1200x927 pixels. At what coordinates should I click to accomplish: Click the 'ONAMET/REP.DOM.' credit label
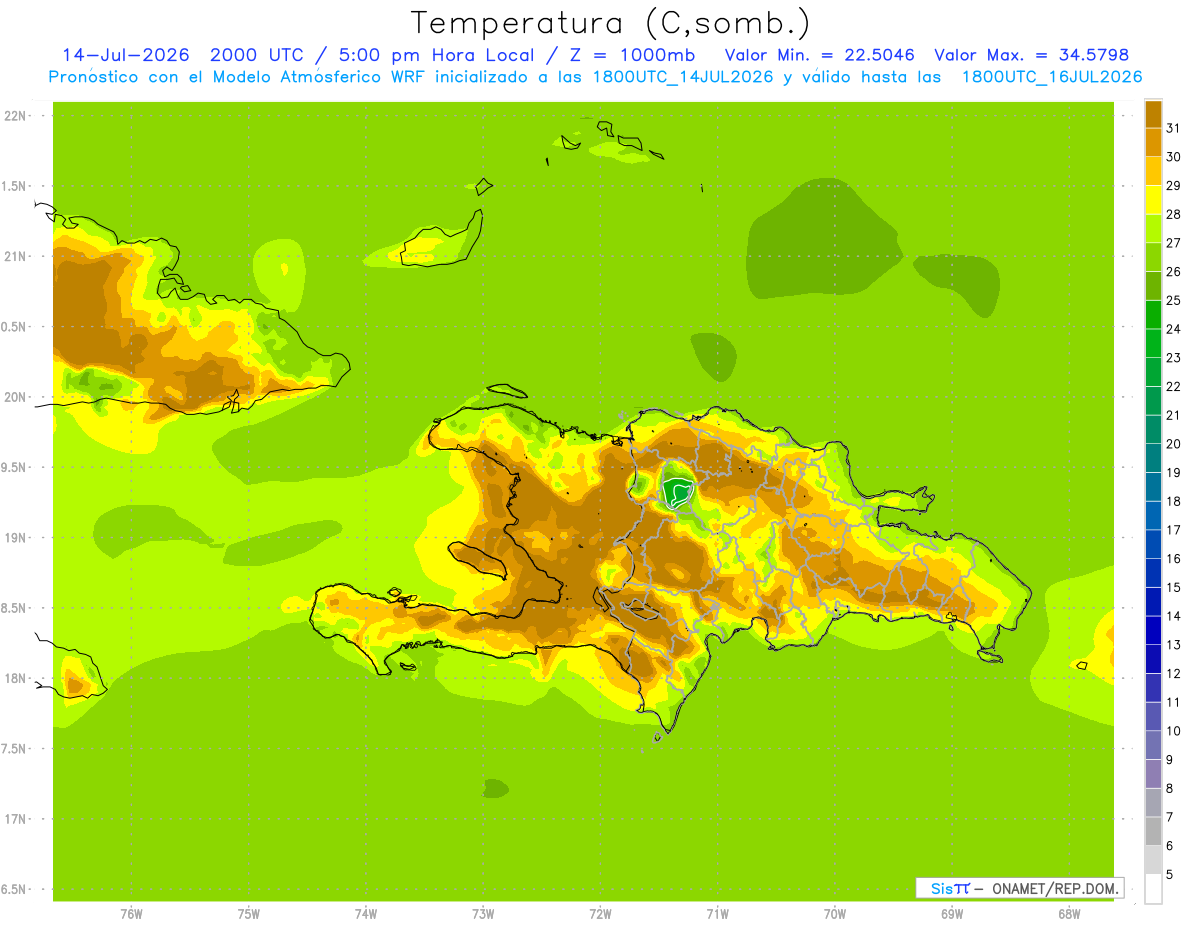coord(1055,888)
